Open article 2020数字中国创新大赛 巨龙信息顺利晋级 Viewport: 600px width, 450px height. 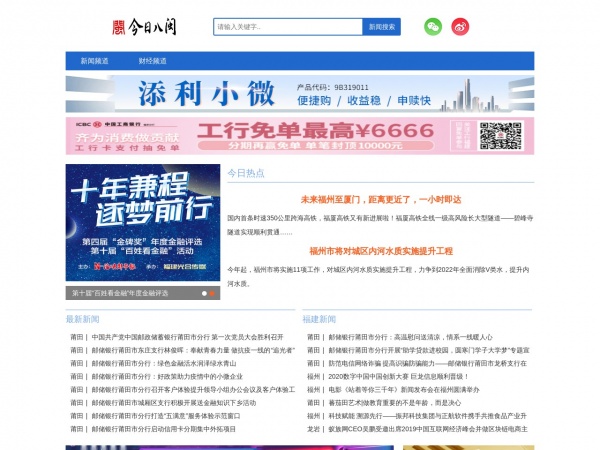[398, 377]
